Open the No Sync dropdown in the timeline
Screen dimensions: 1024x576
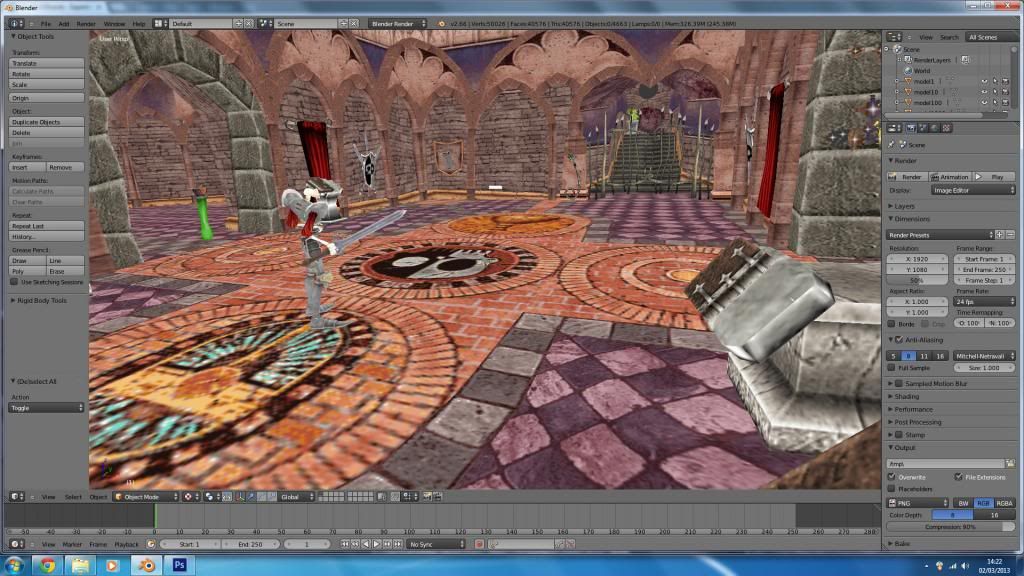pos(436,544)
